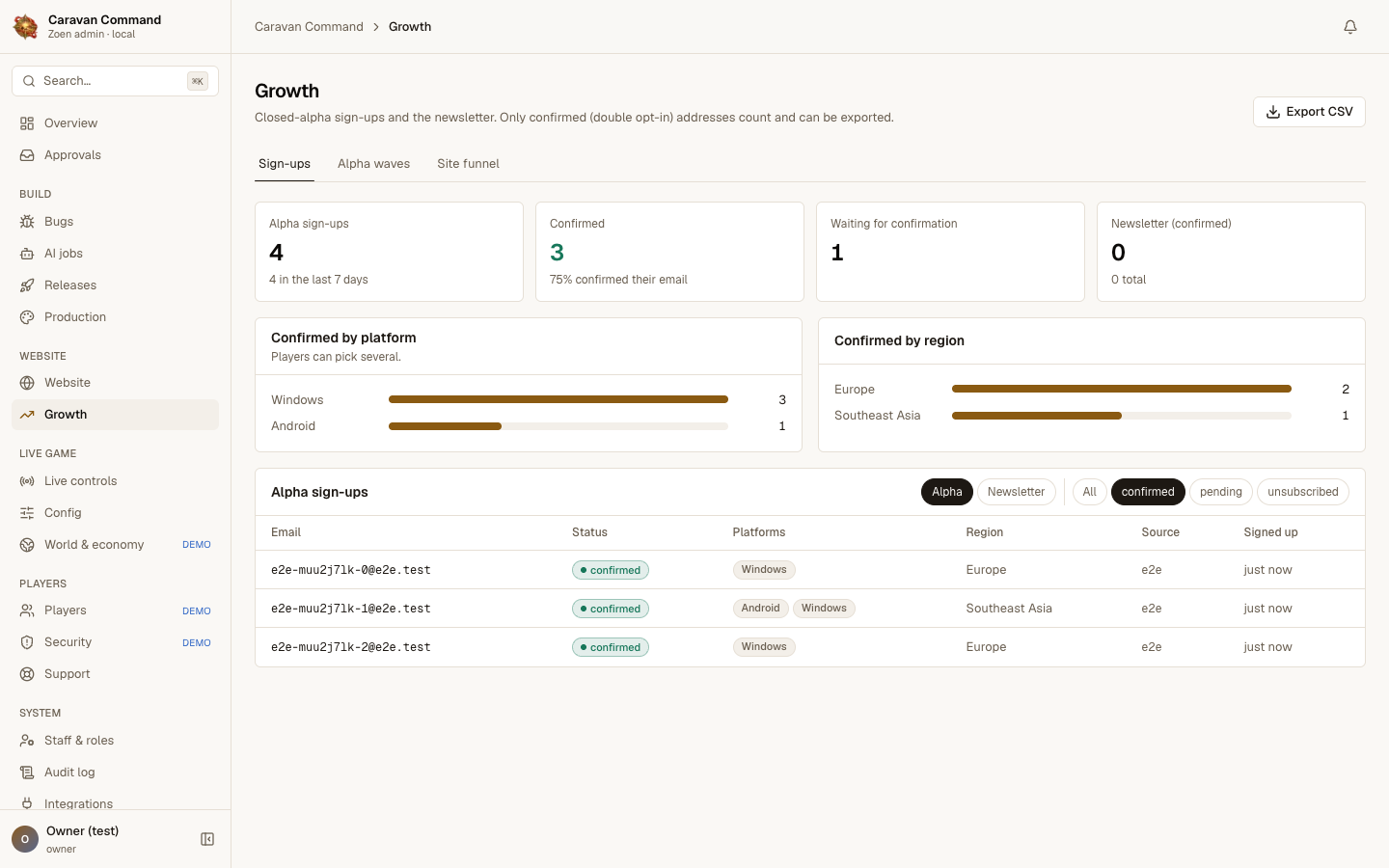Open notifications bell icon
This screenshot has height=868, width=1389.
pos(1350,27)
